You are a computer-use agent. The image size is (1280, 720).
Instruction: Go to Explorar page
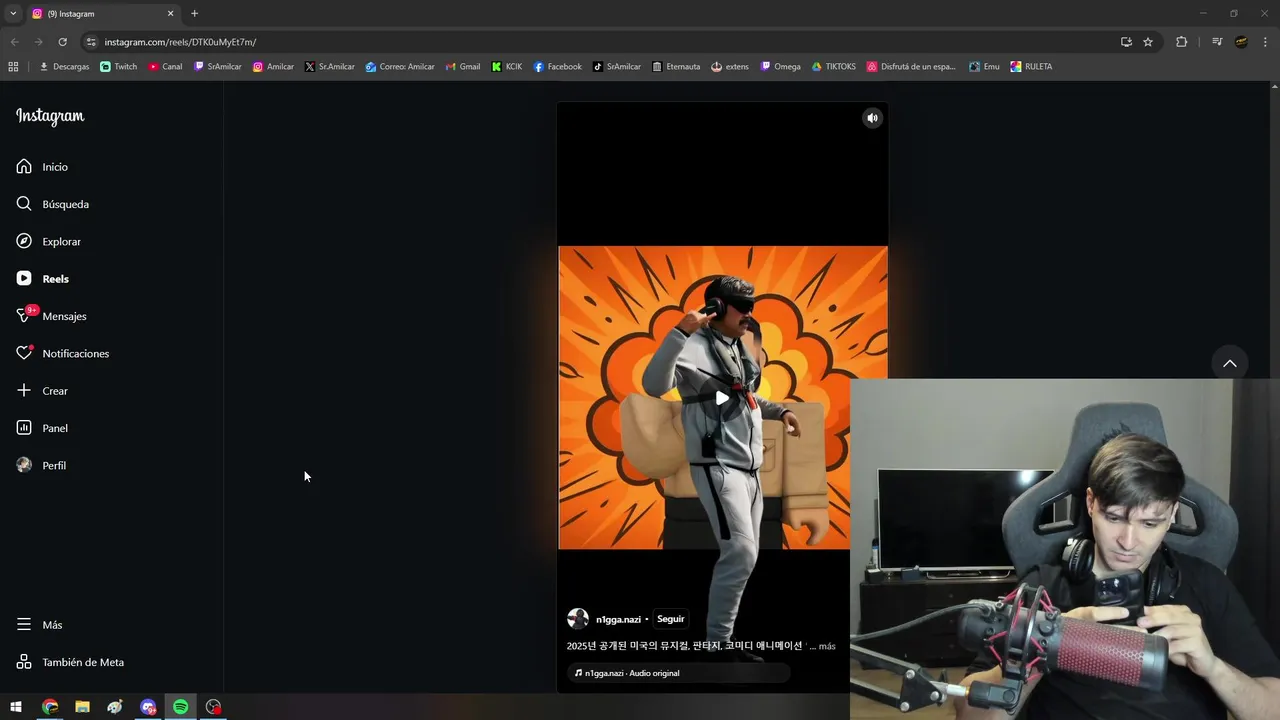tap(48, 242)
